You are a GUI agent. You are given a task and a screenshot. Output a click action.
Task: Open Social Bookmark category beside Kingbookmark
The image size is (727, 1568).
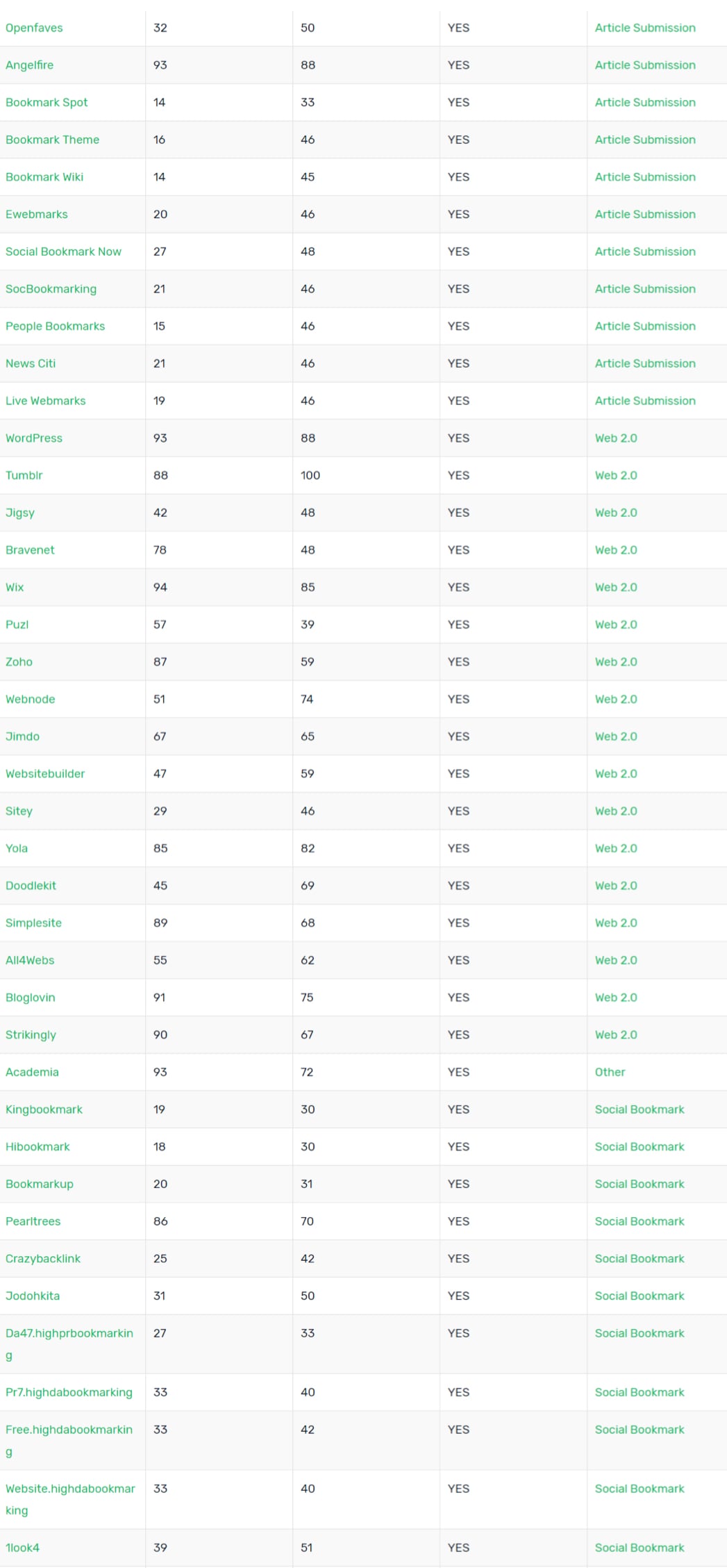[640, 1109]
